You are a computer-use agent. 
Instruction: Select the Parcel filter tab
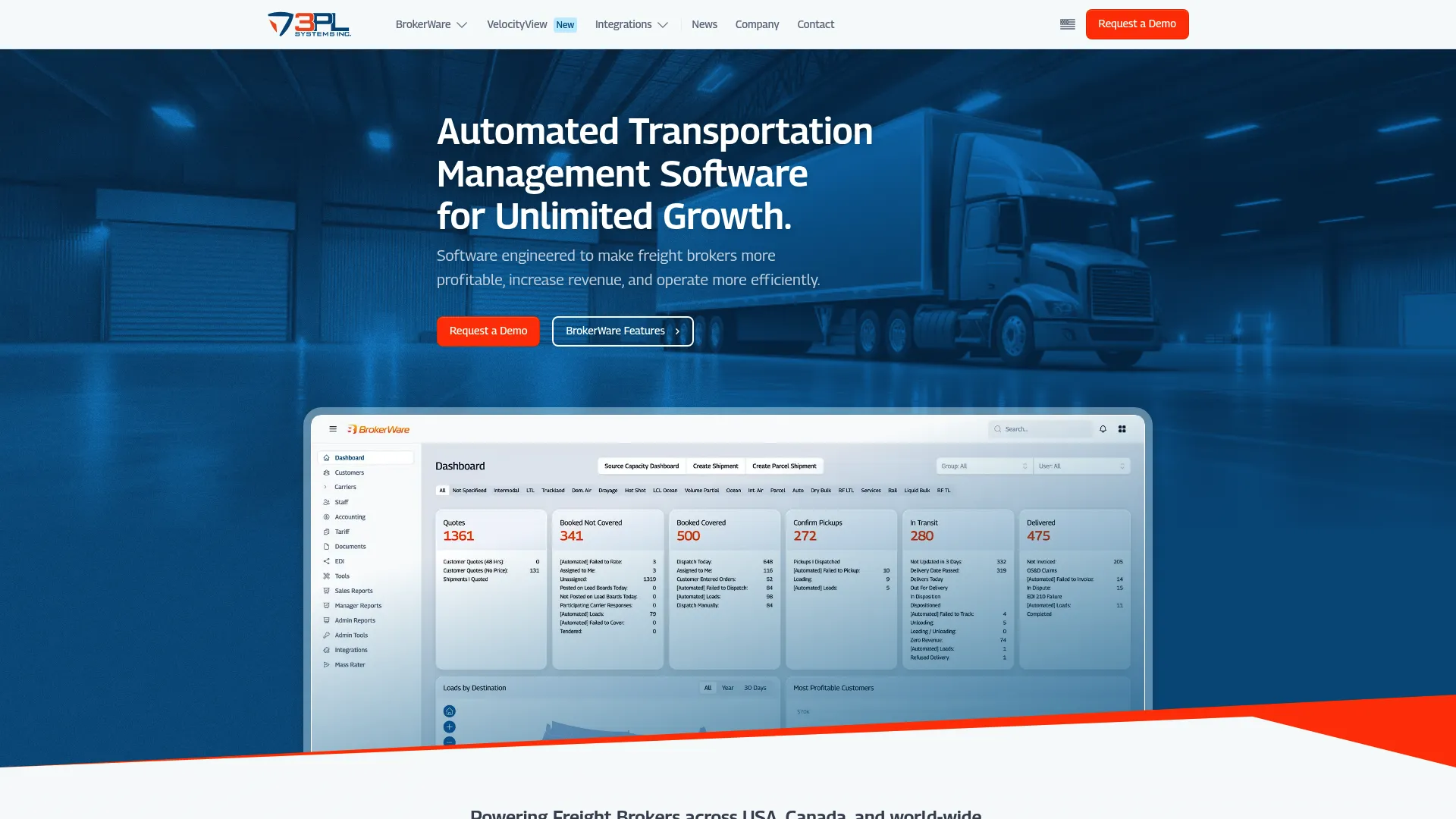[x=778, y=491]
